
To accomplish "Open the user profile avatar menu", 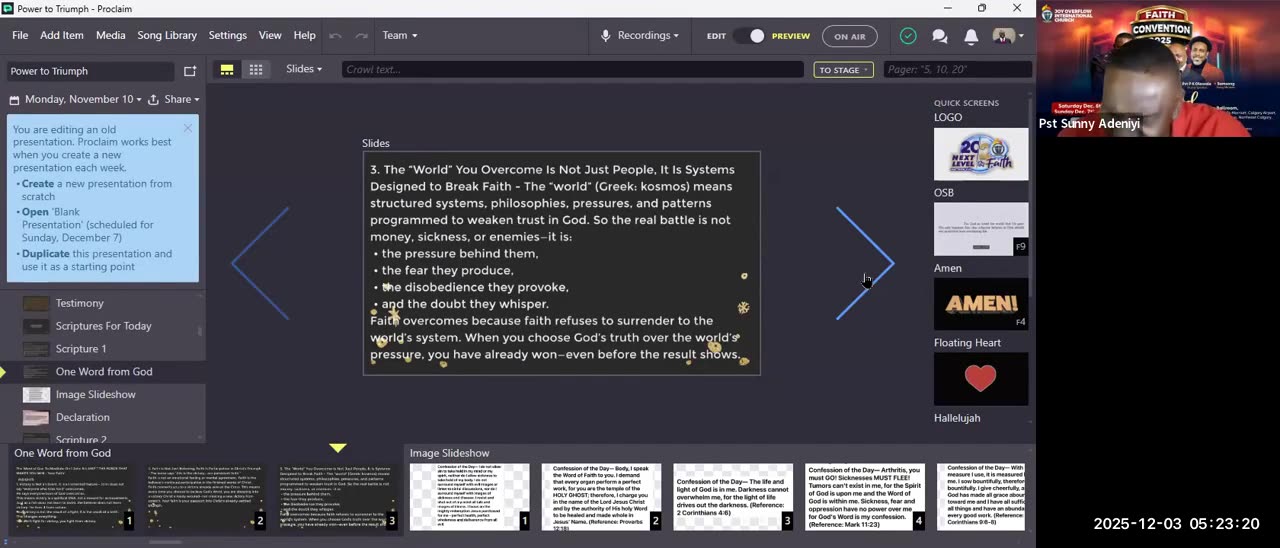I will coord(1007,36).
